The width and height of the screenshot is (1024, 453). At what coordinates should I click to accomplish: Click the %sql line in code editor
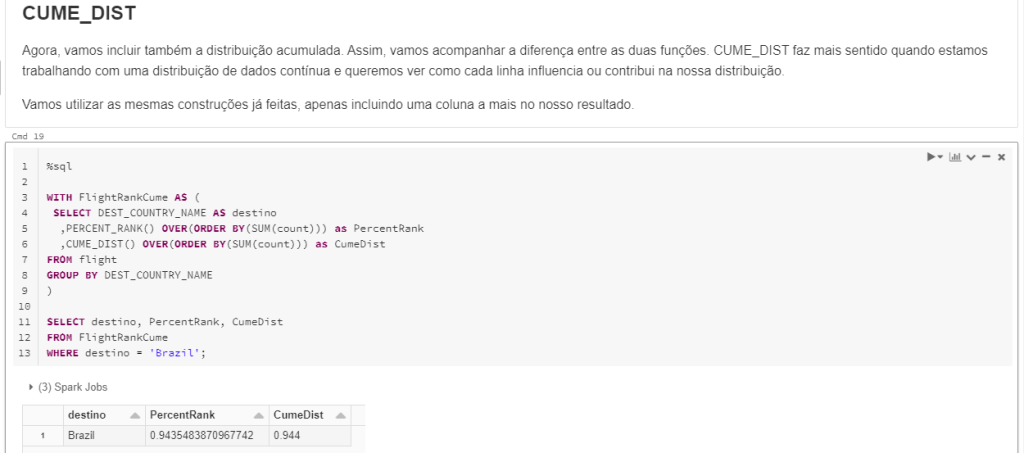pyautogui.click(x=60, y=166)
